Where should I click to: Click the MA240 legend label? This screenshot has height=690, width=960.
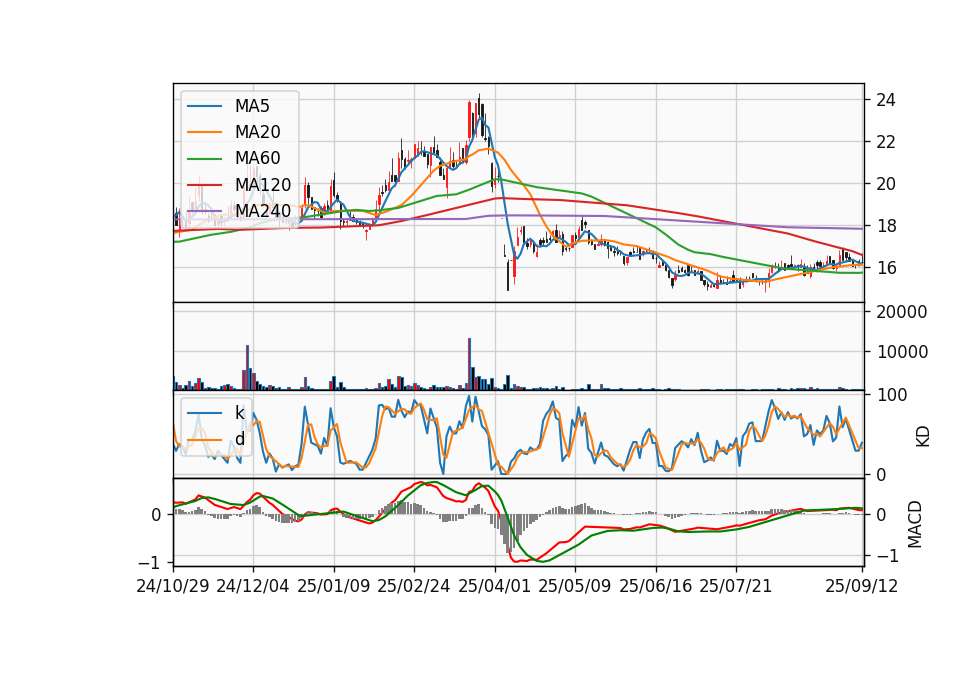click(x=263, y=211)
